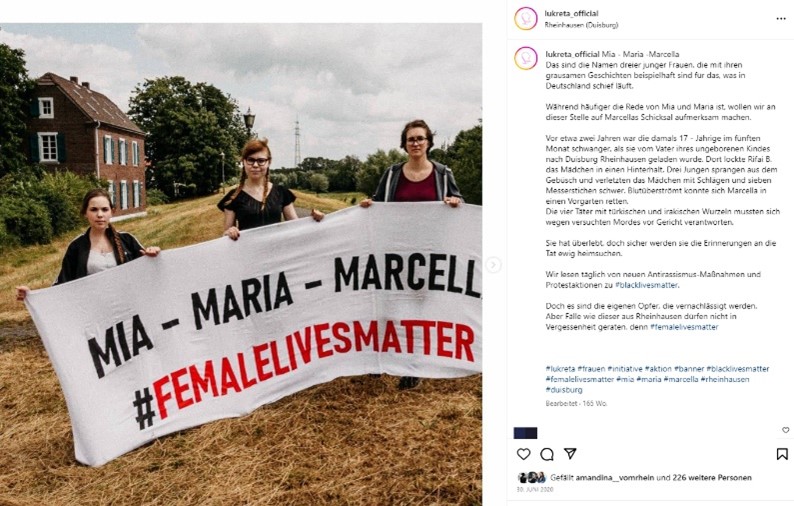Open the Rheinhausen (Duisburg) location link
The height and width of the screenshot is (506, 794).
[581, 25]
